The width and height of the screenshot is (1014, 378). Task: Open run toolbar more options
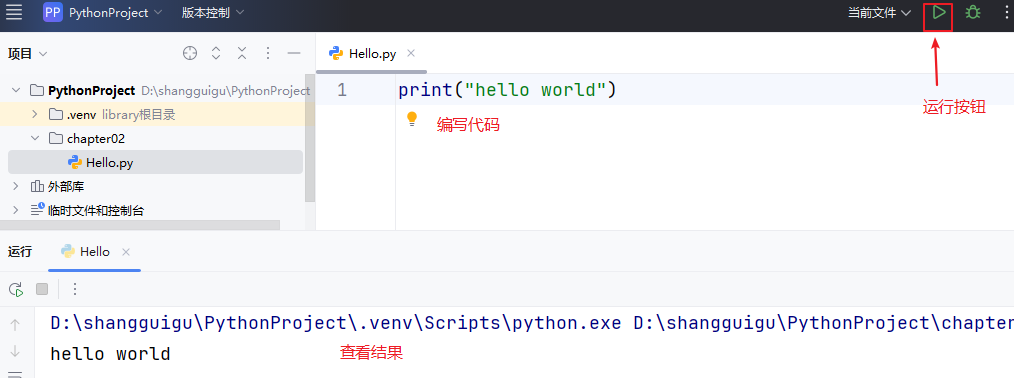click(x=75, y=289)
